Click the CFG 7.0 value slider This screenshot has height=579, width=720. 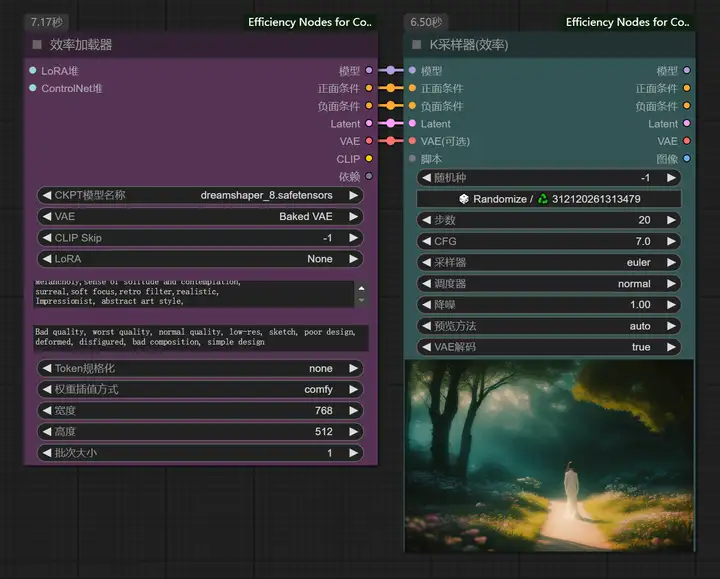click(x=549, y=241)
